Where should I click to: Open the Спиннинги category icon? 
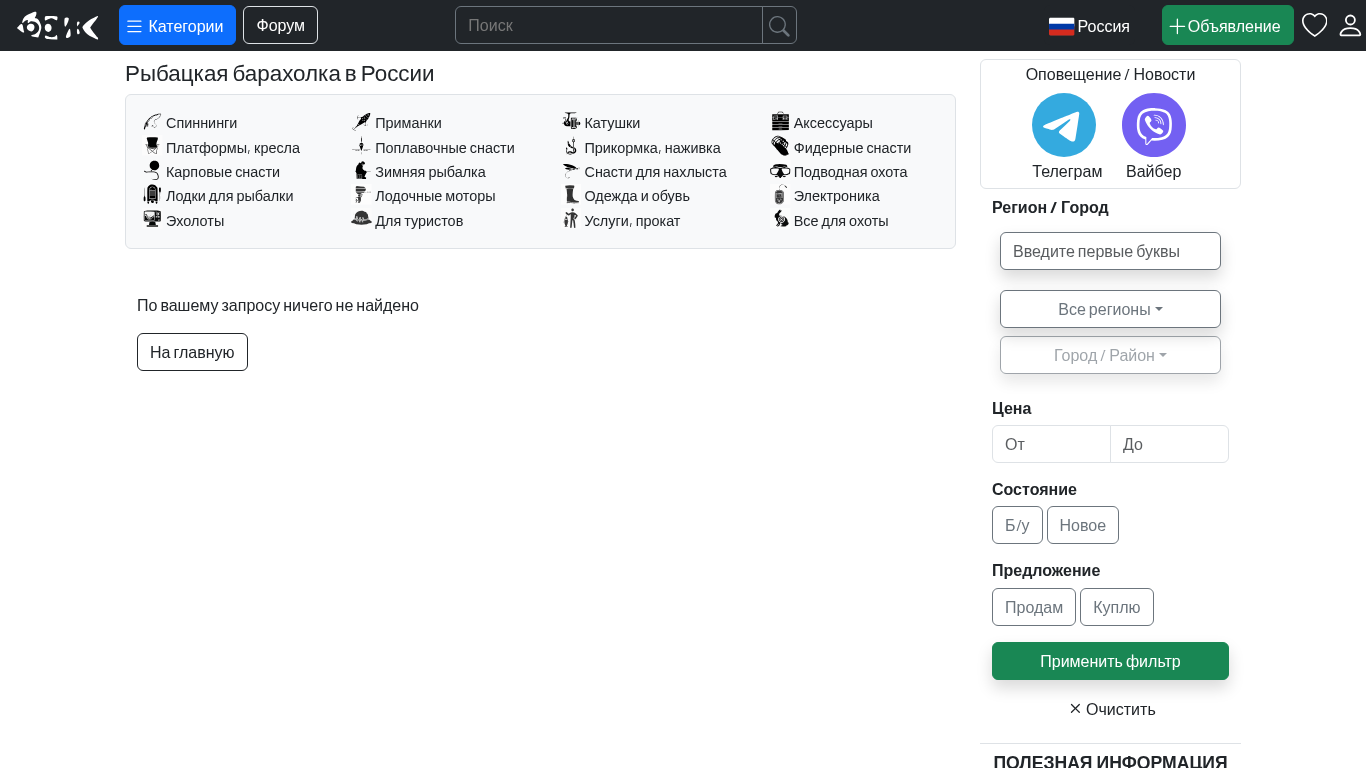click(x=152, y=122)
